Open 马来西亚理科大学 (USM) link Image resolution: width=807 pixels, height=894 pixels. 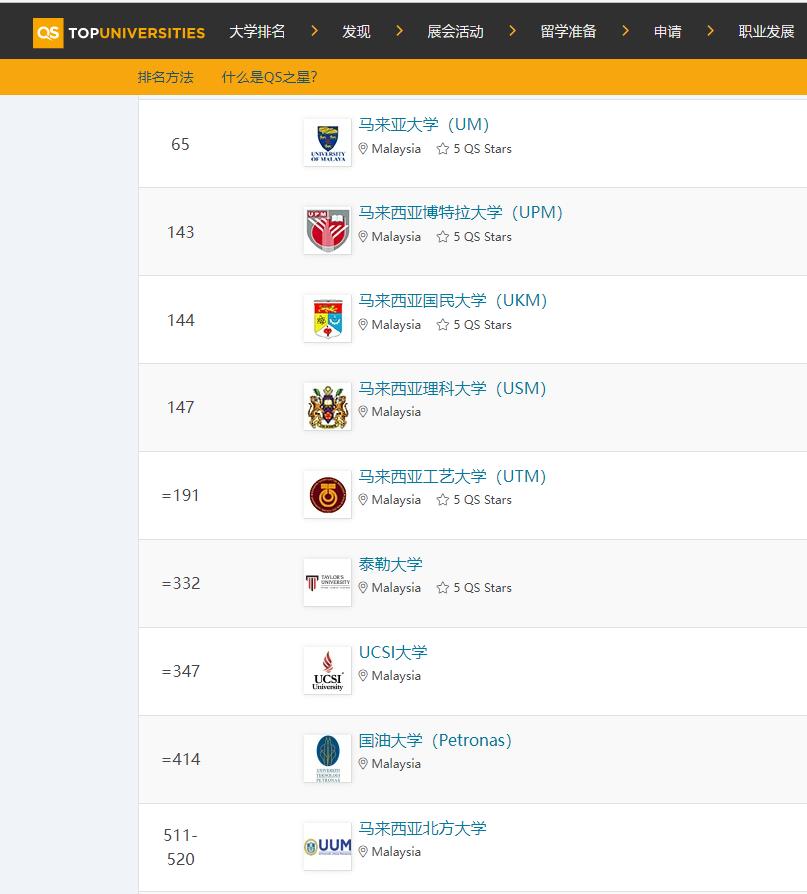pyautogui.click(x=452, y=388)
